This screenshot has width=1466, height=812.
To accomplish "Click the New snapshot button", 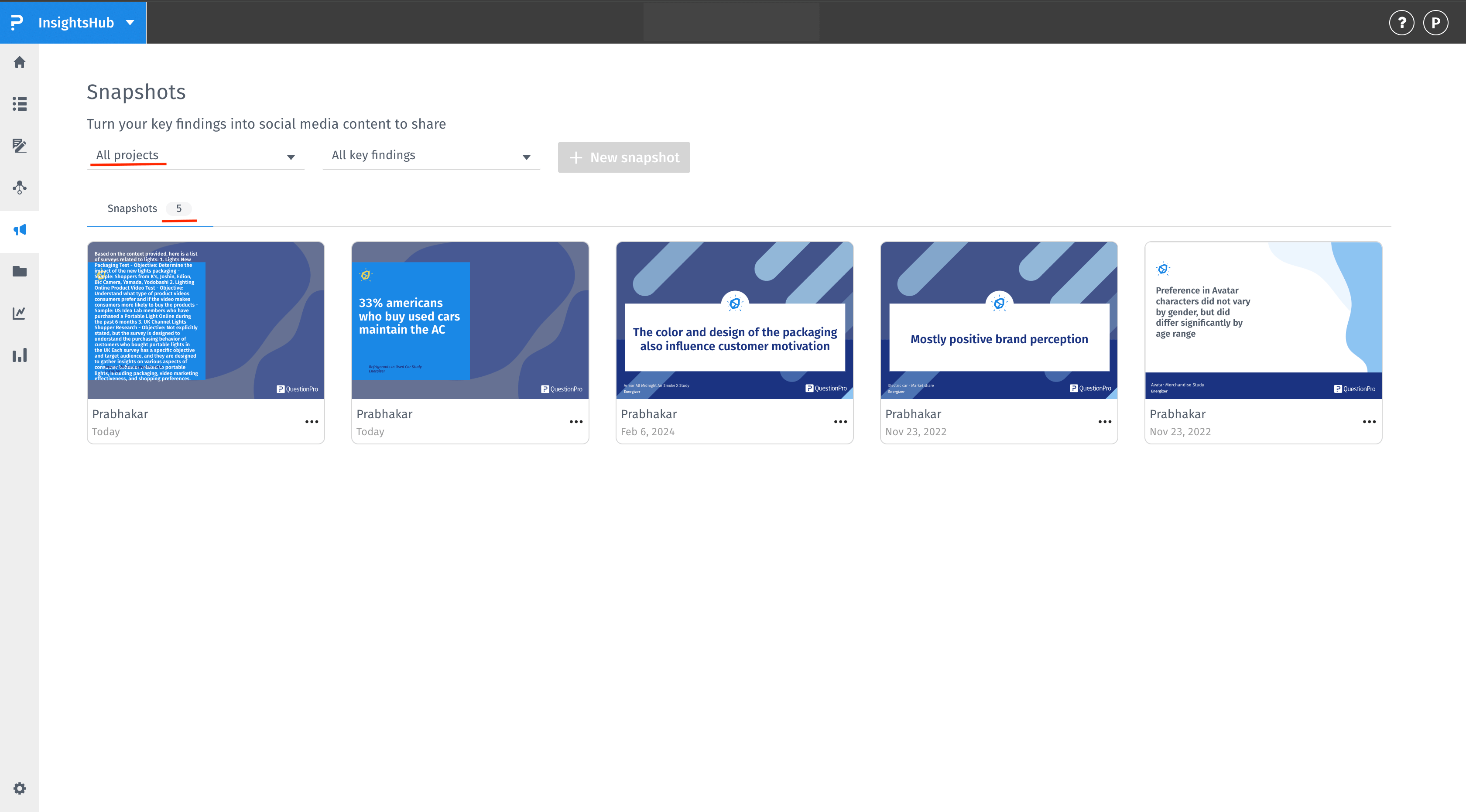I will [624, 157].
